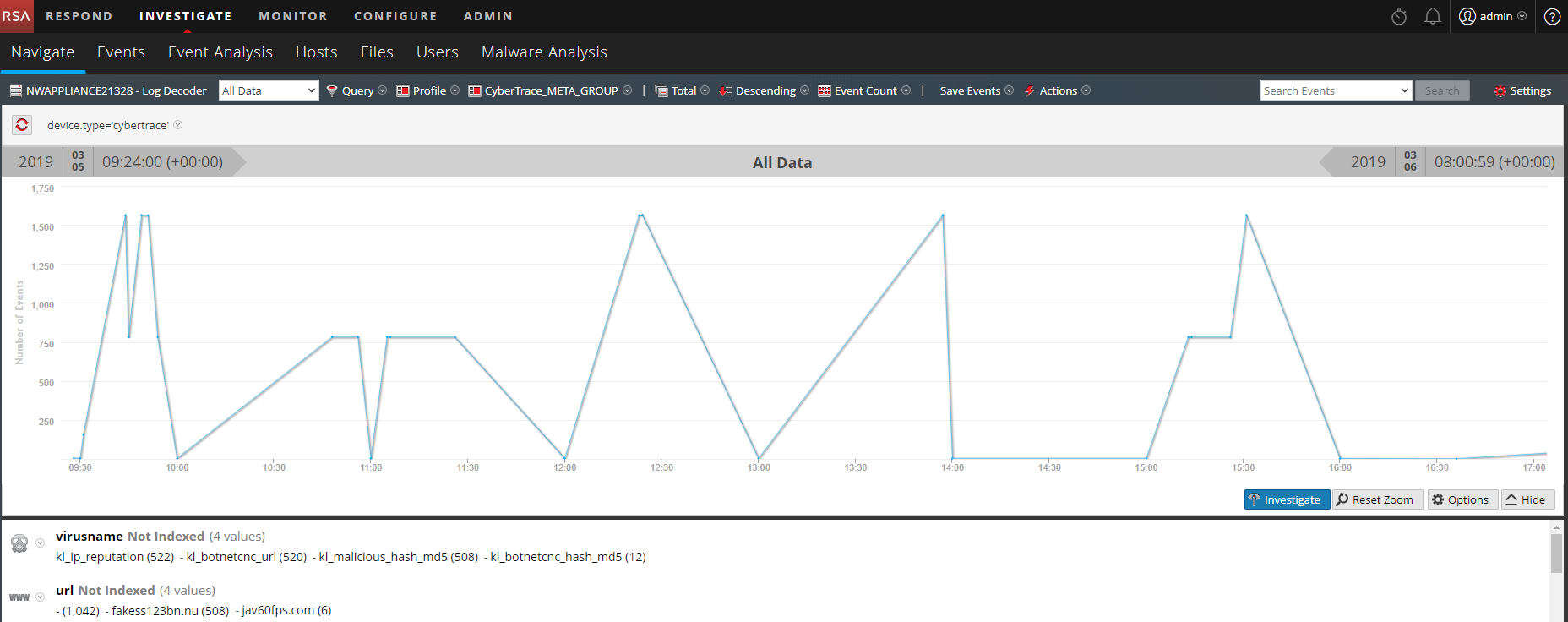Viewport: 1568px width, 622px height.
Task: Hide the timeline chart panel
Action: point(1527,499)
